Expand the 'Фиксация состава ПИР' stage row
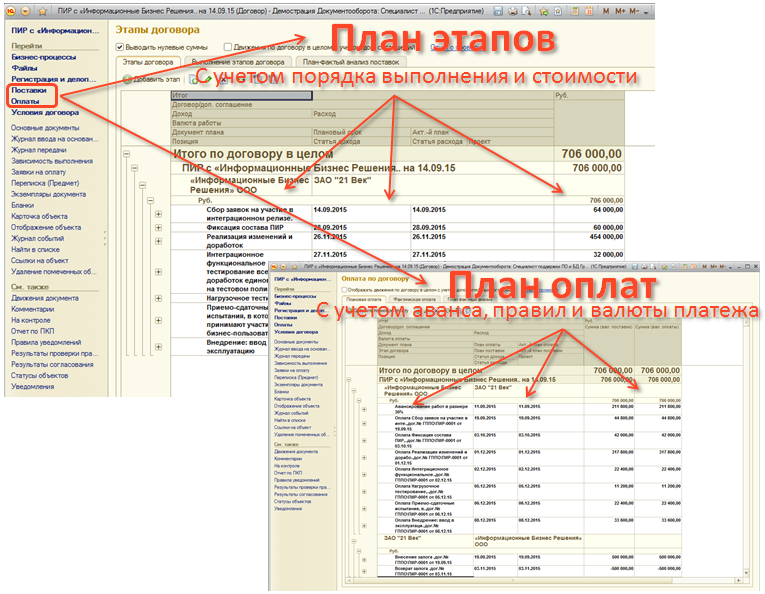Image resolution: width=765 pixels, height=594 pixels. [158, 228]
